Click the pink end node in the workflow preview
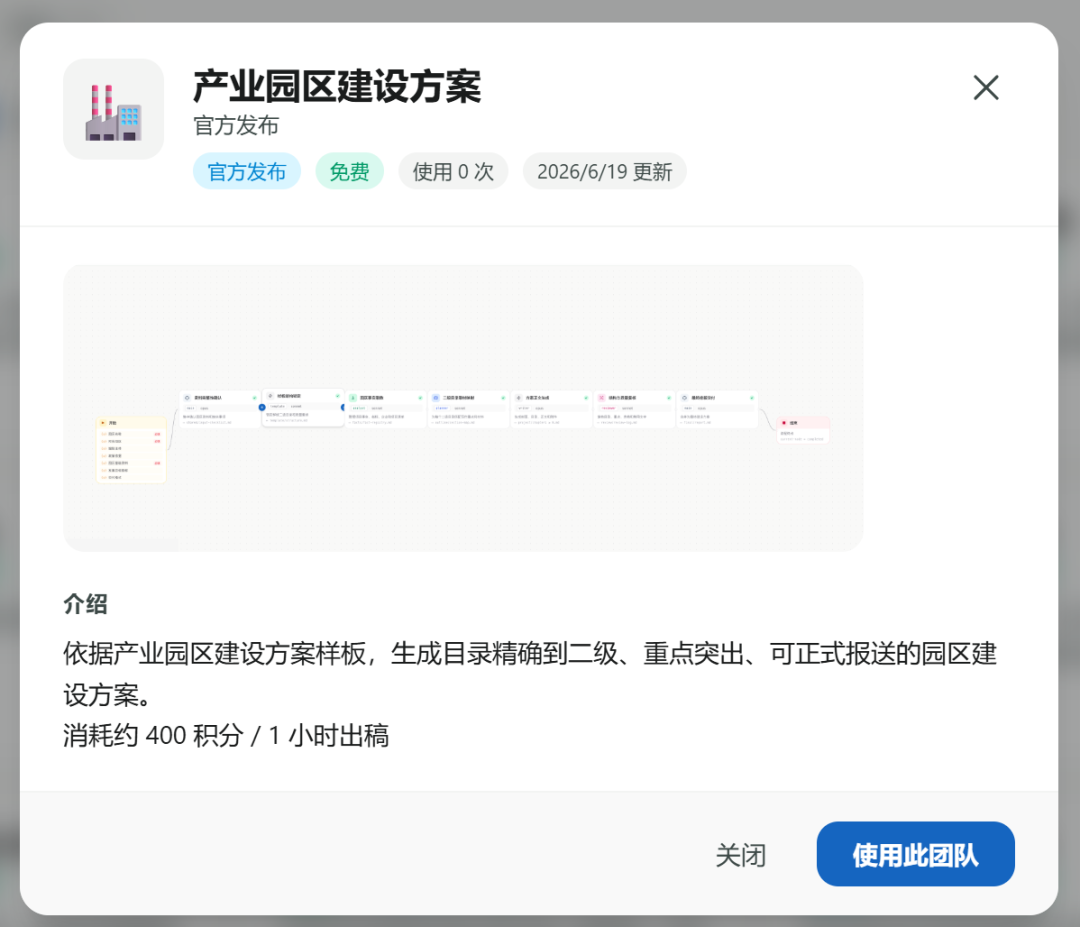 (x=802, y=430)
